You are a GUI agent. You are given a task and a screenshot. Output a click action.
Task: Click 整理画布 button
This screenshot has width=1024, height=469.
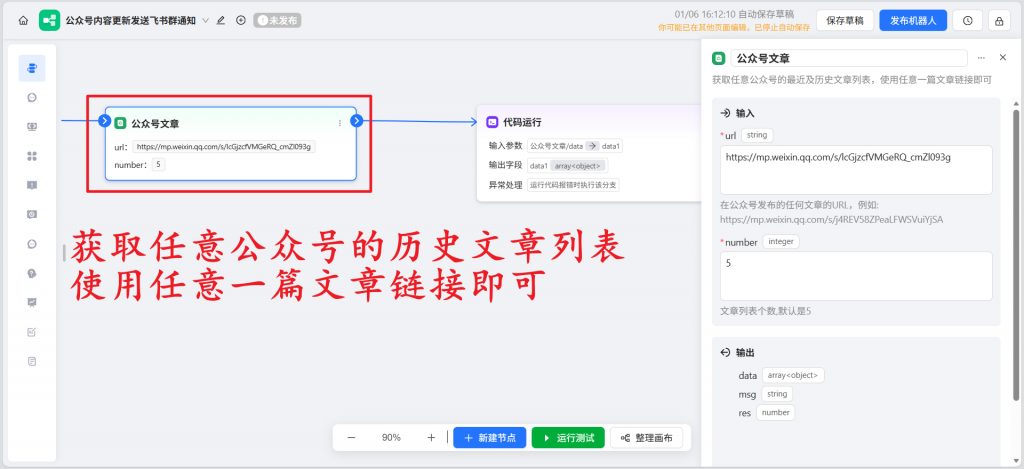pyautogui.click(x=647, y=438)
